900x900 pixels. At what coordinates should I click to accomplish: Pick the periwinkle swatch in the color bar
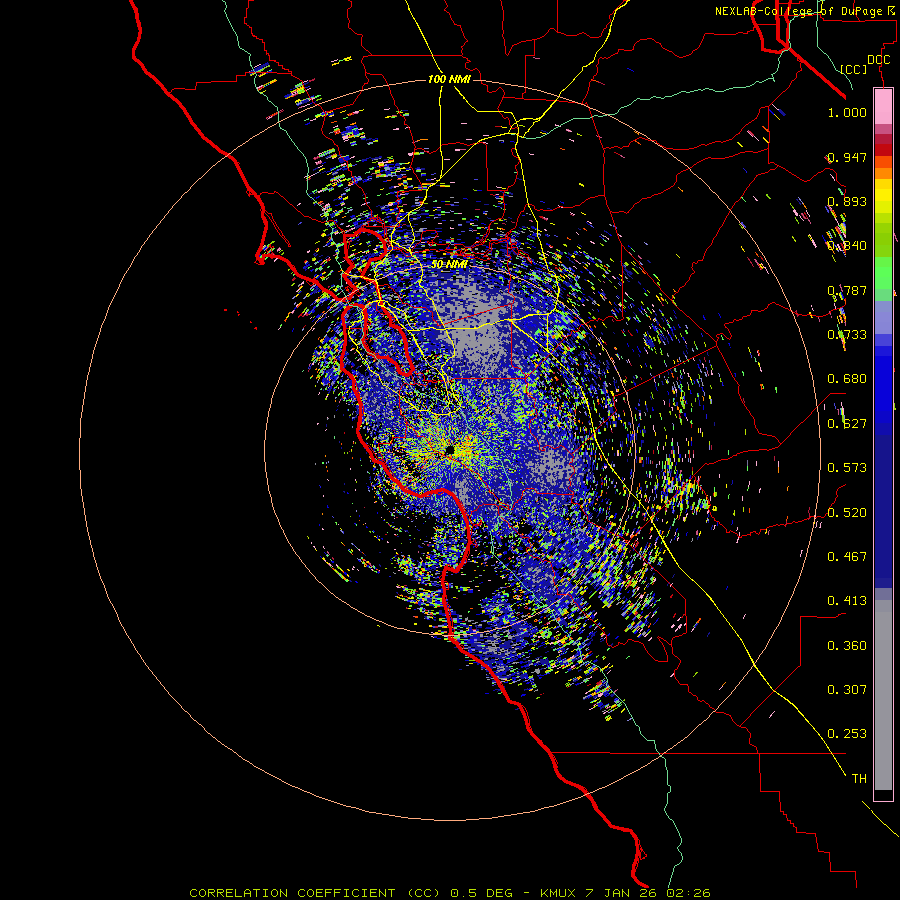tap(883, 317)
